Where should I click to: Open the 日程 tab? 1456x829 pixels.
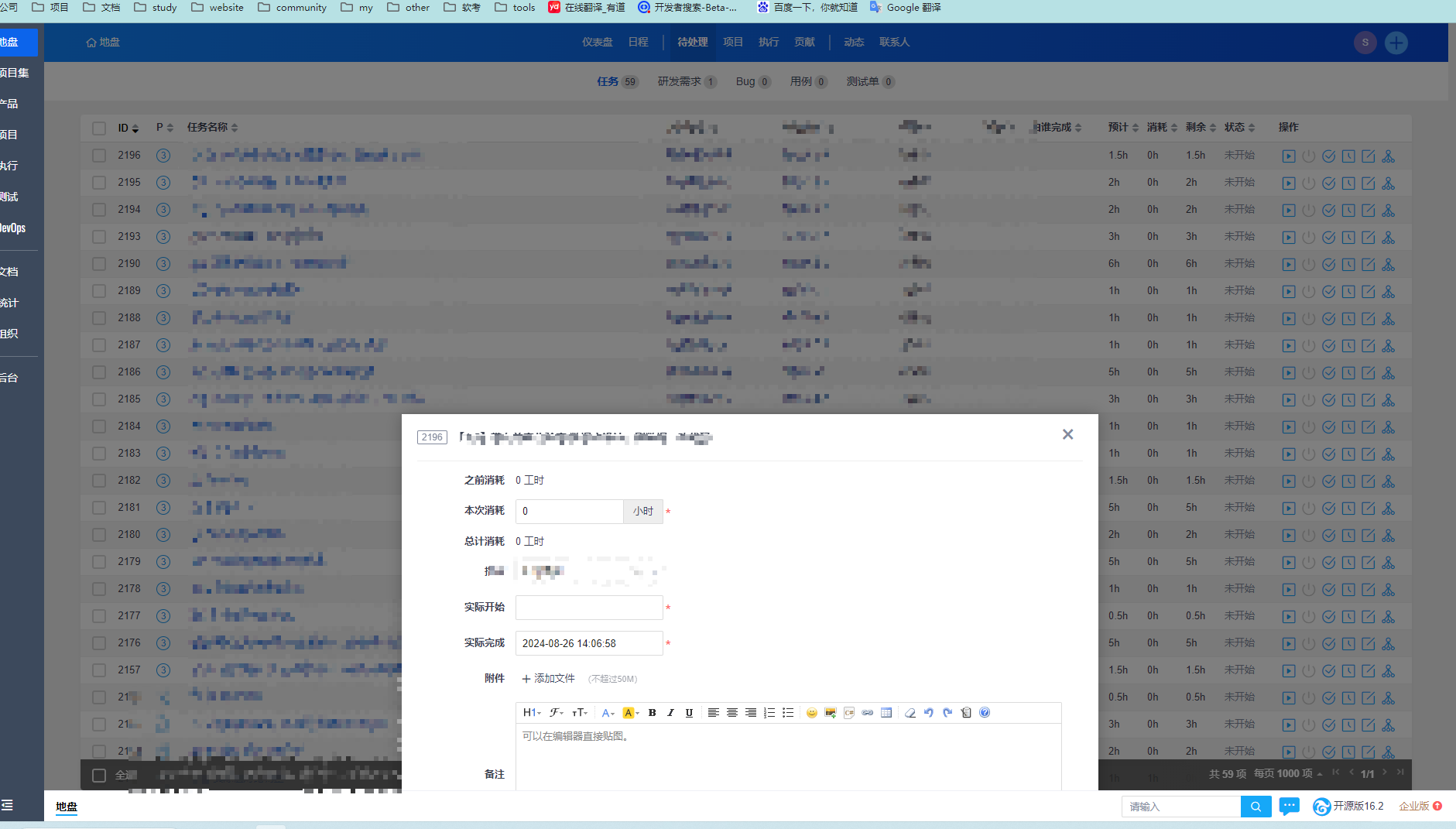pyautogui.click(x=639, y=42)
